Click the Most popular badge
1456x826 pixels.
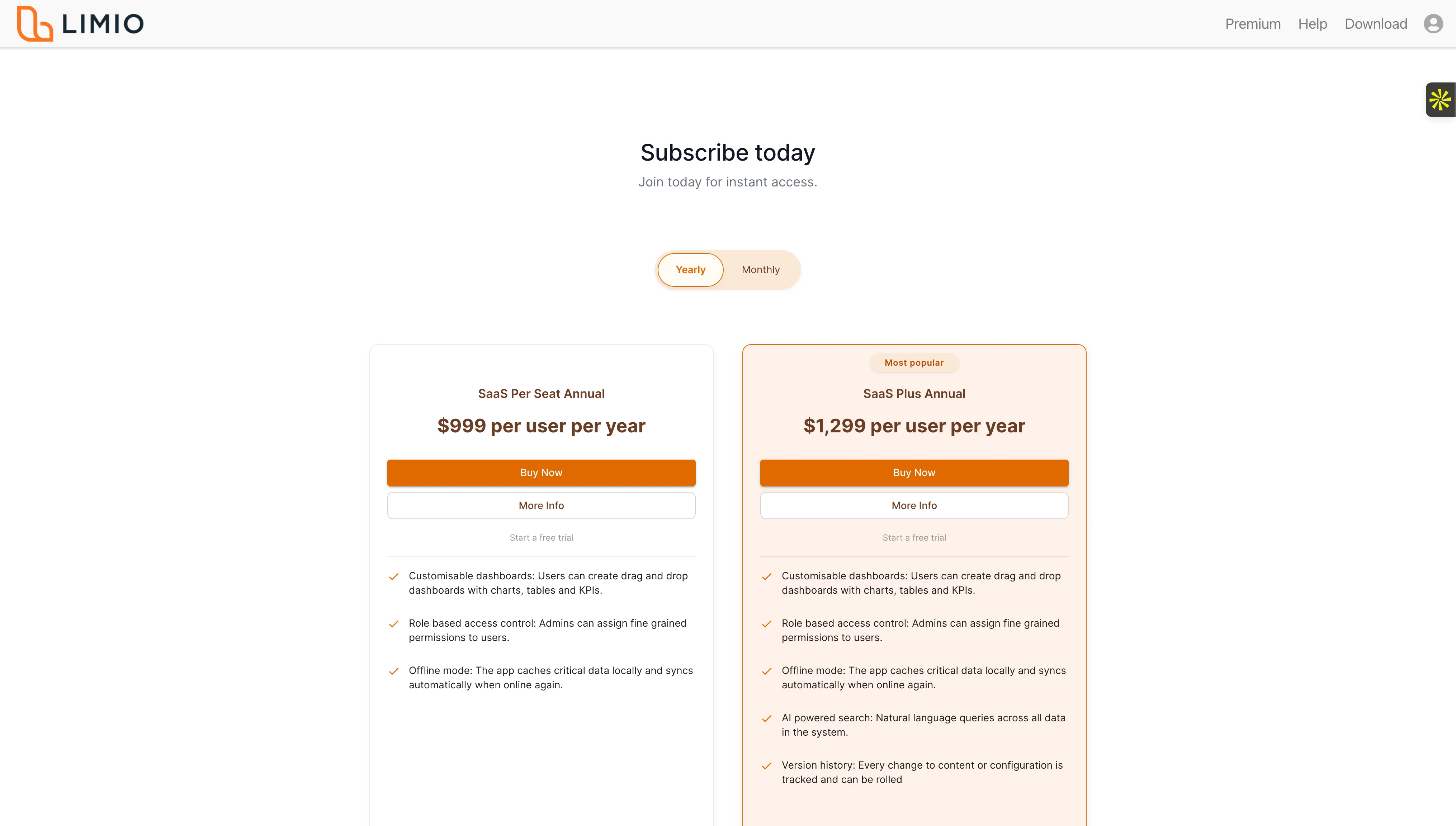point(913,362)
